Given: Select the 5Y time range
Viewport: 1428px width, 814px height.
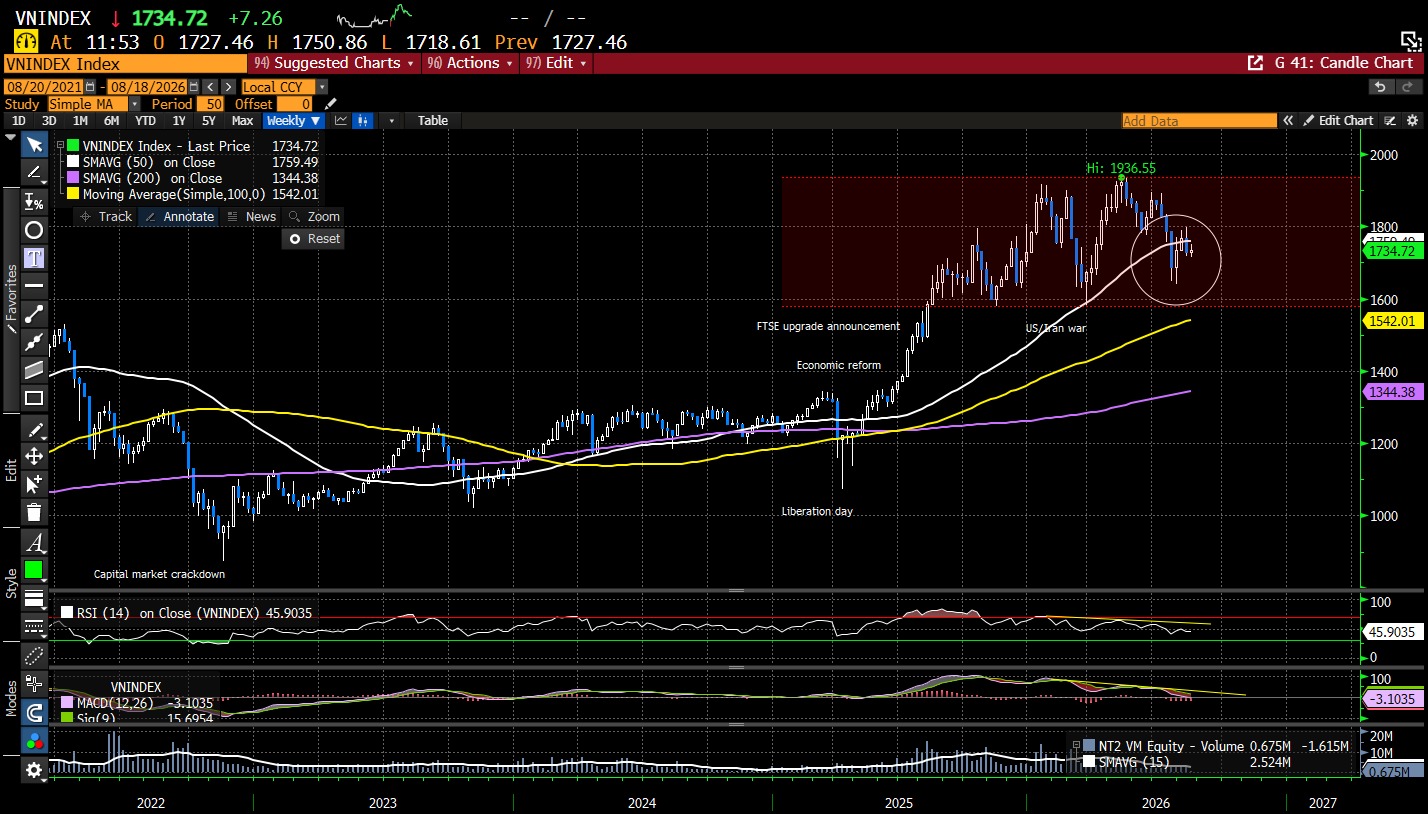Looking at the screenshot, I should tap(208, 121).
